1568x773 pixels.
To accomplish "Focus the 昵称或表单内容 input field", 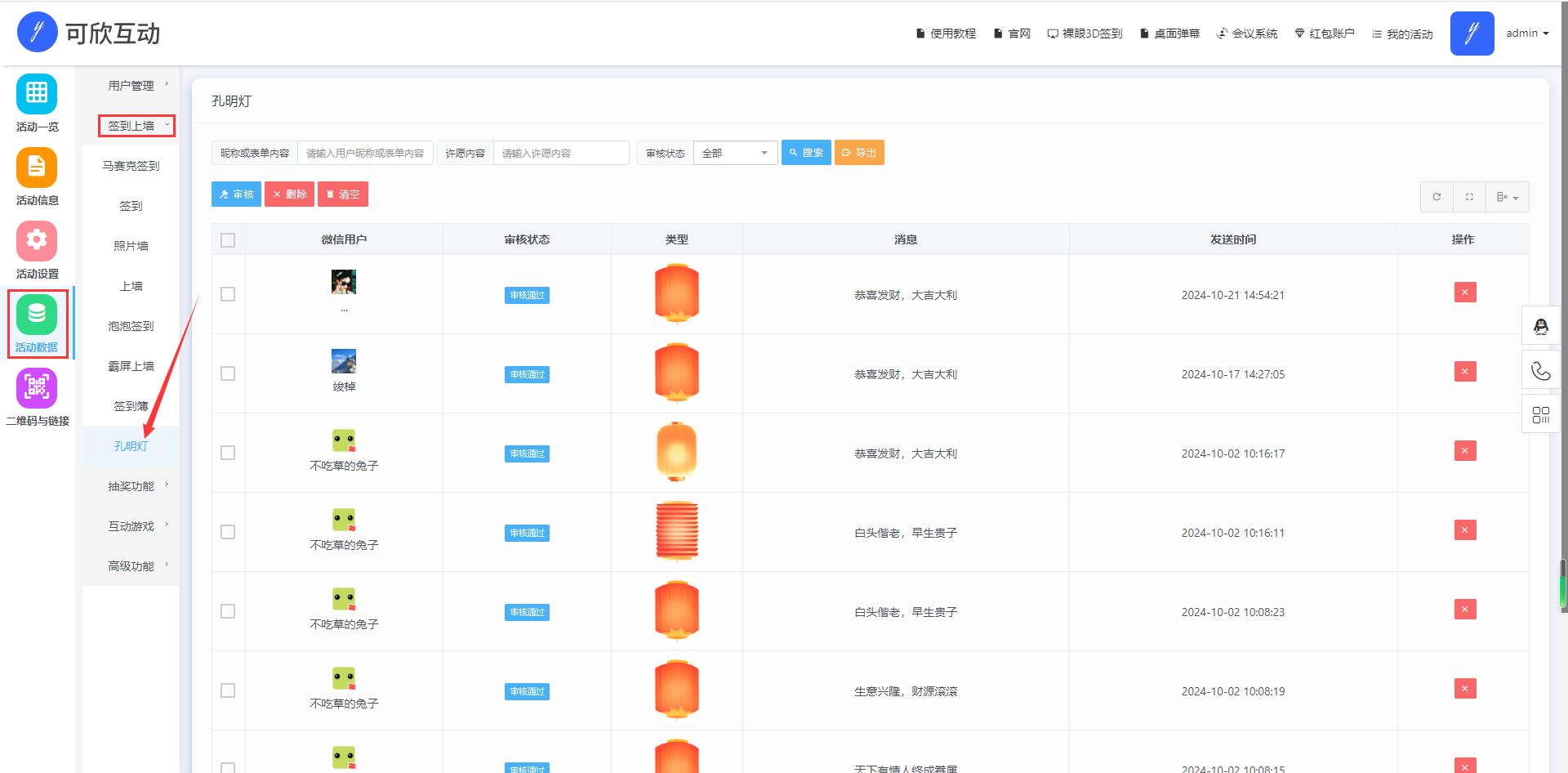I will 365,153.
